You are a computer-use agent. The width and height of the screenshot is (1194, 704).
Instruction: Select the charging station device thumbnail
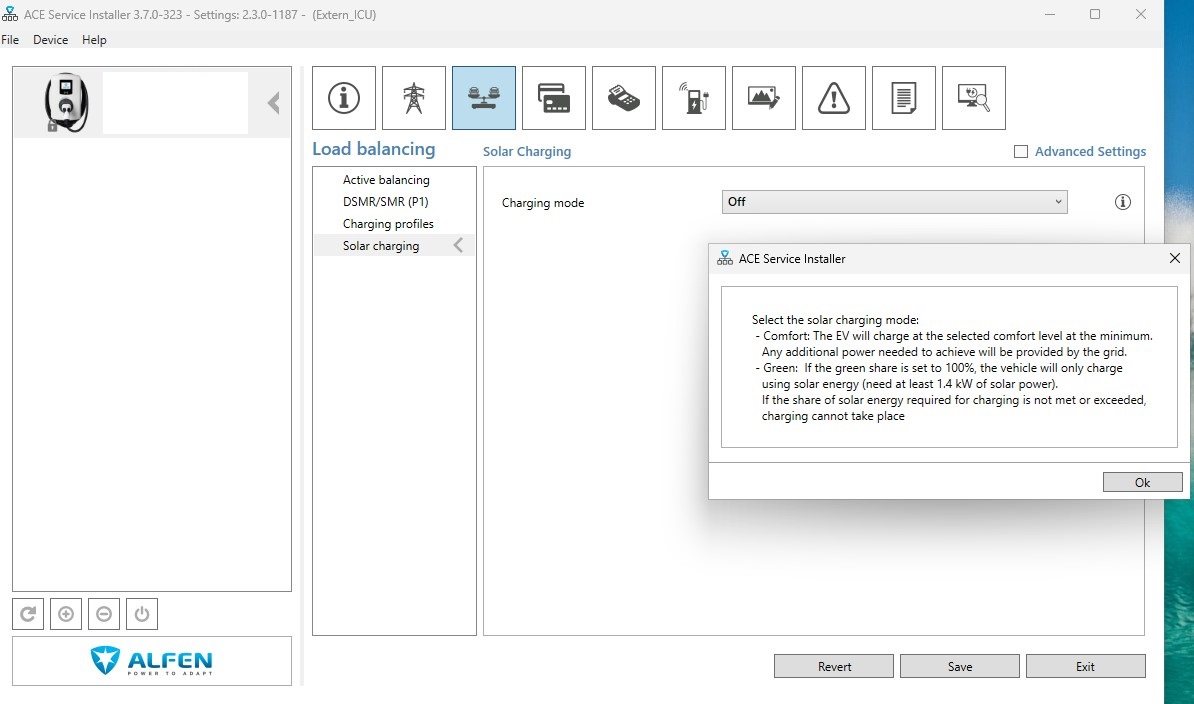point(66,102)
